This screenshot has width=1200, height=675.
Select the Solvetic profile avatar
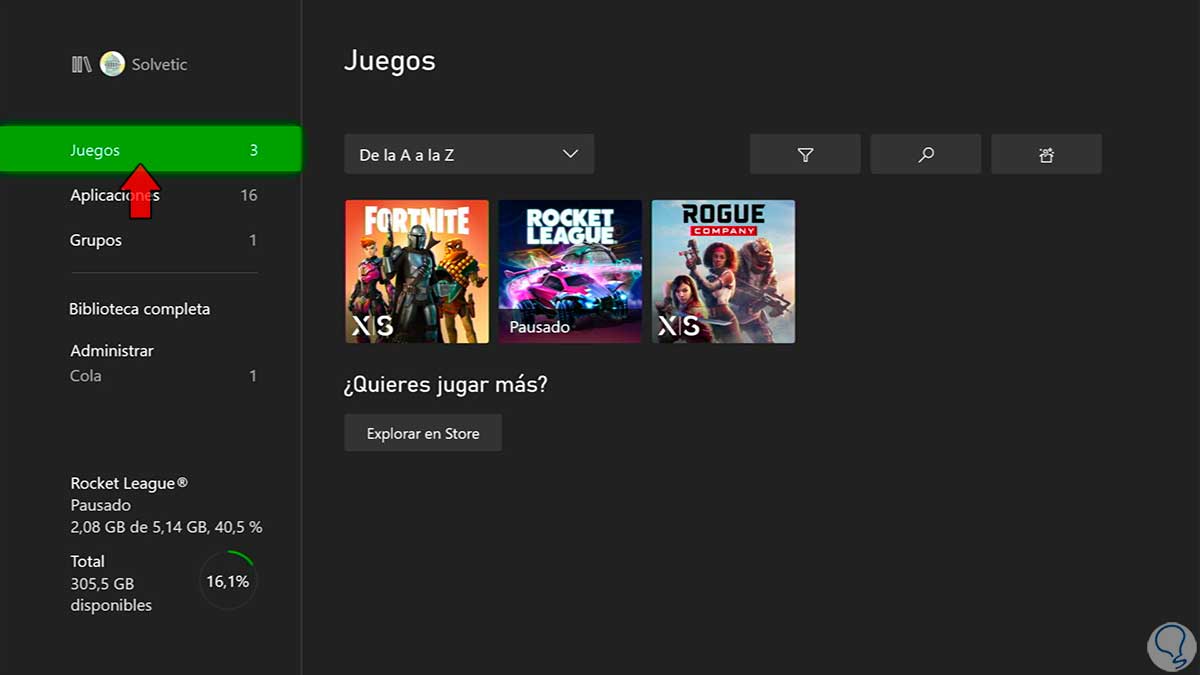112,64
